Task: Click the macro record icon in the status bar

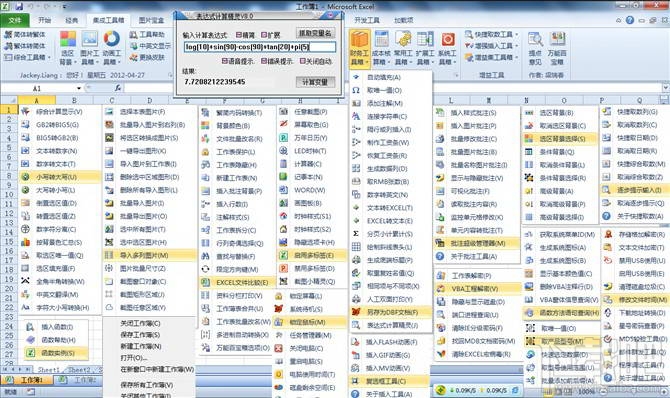Action: click(30, 392)
